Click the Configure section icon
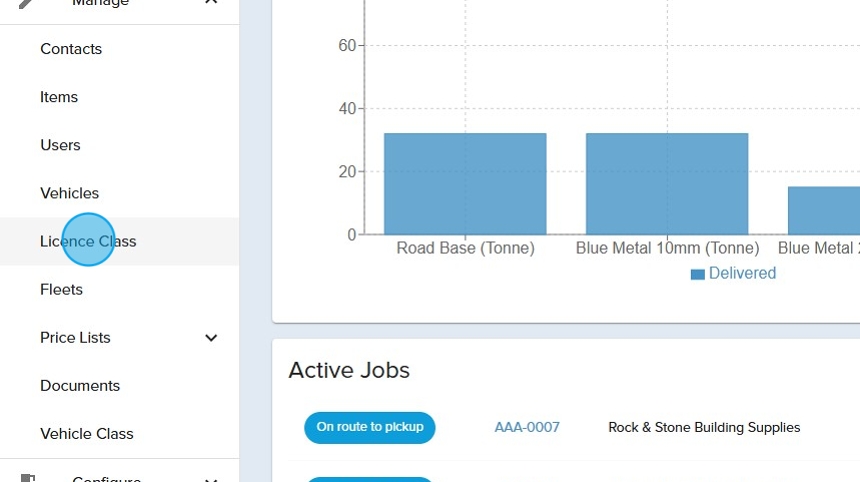Image resolution: width=860 pixels, height=482 pixels. (x=28, y=478)
